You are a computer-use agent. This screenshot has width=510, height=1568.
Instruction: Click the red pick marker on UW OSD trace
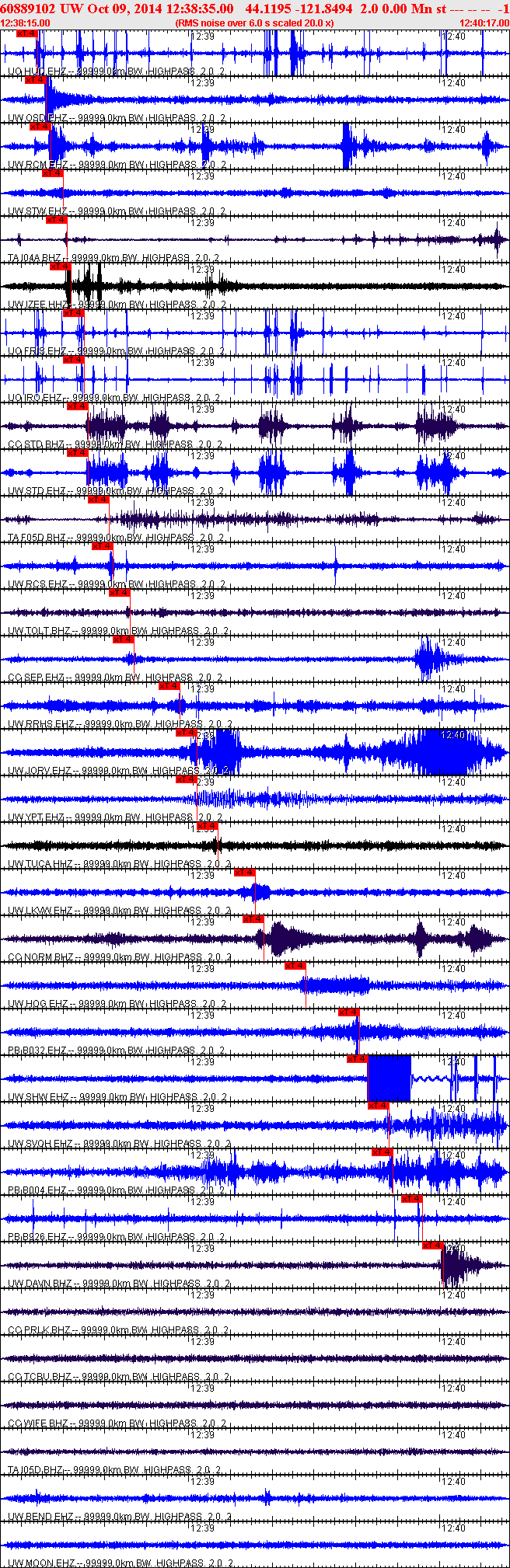click(36, 80)
